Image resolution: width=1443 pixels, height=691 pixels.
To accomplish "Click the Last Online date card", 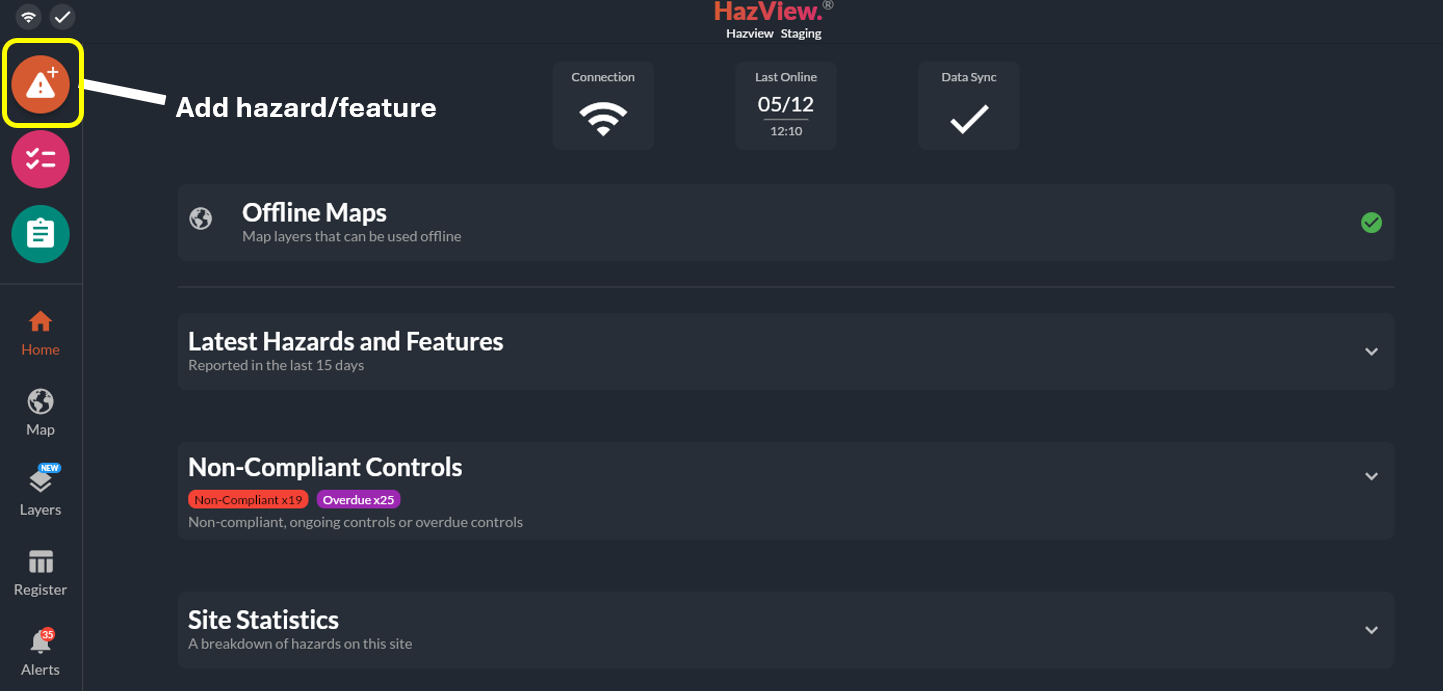I will pos(786,106).
